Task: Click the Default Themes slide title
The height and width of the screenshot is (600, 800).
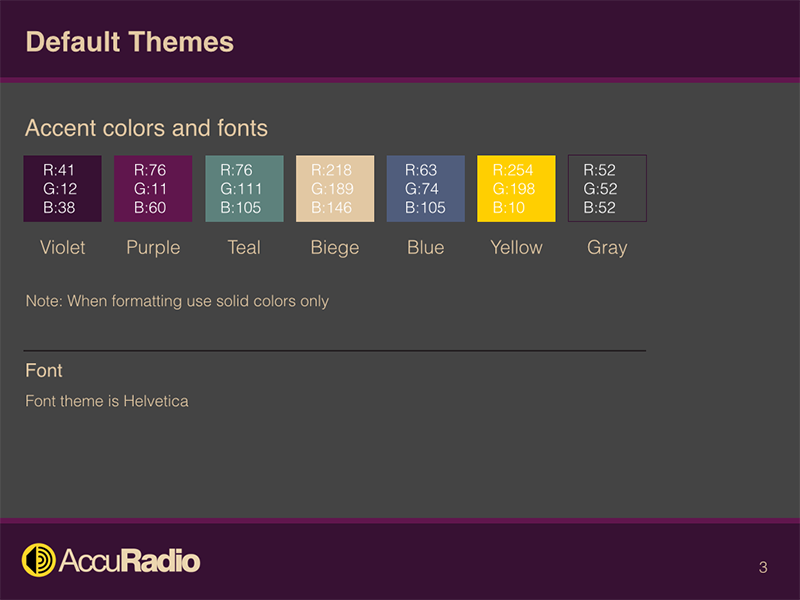Action: (x=130, y=42)
